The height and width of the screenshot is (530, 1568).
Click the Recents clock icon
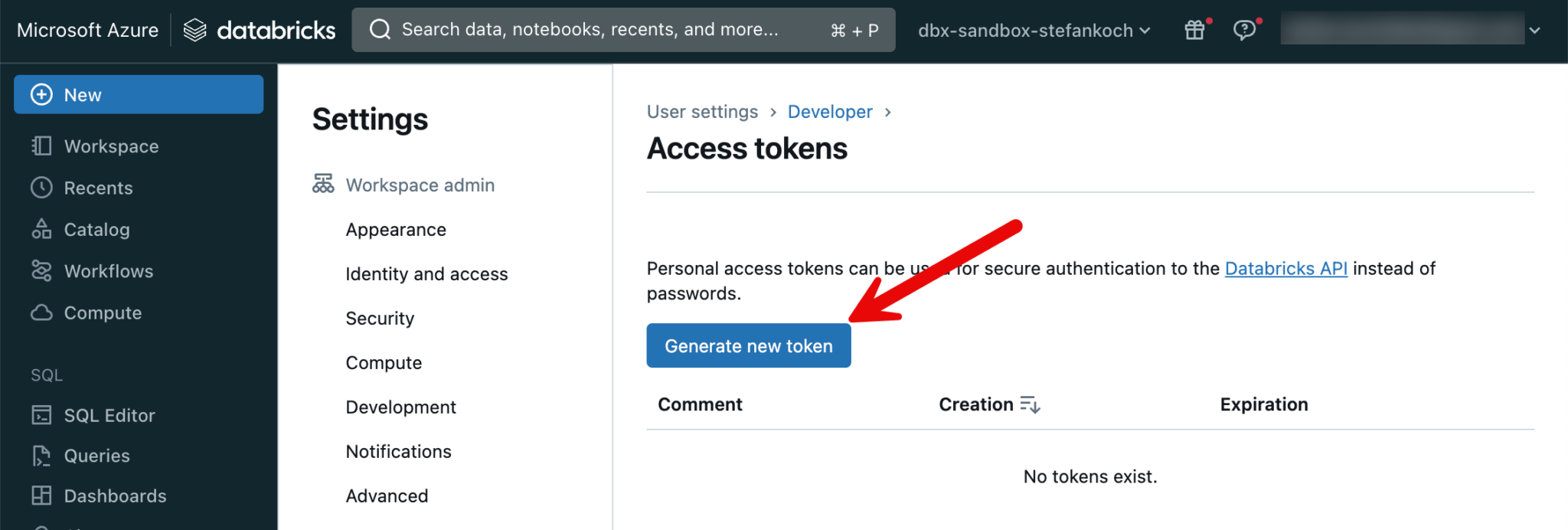[x=41, y=188]
